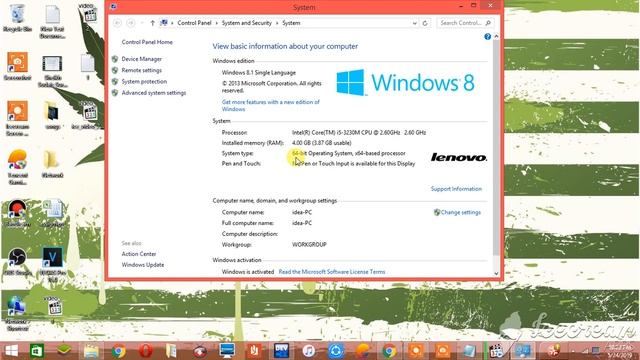The width and height of the screenshot is (640, 360).
Task: Click the help question-mark icon
Action: 487,37
